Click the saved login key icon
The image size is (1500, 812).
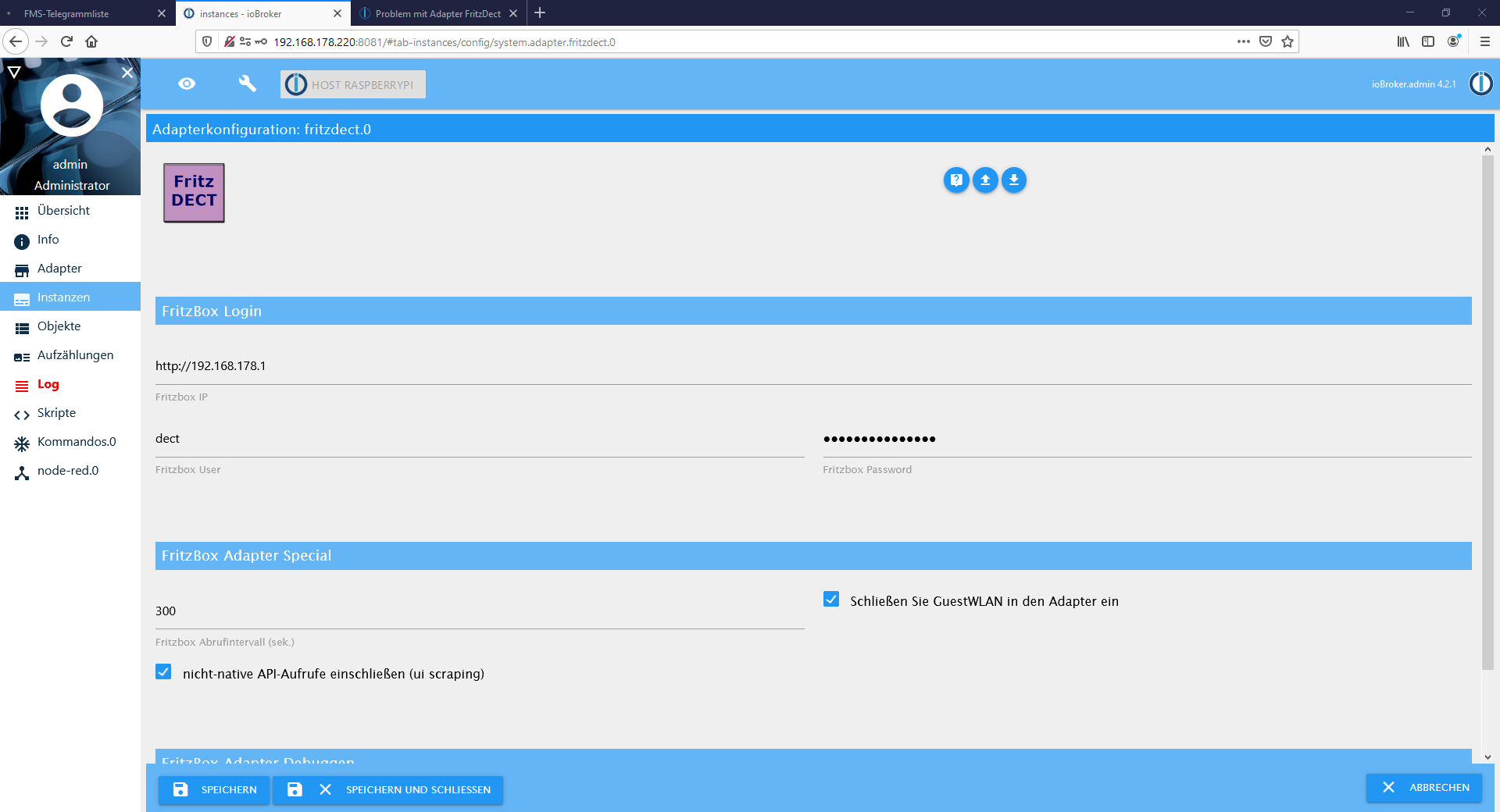(261, 41)
